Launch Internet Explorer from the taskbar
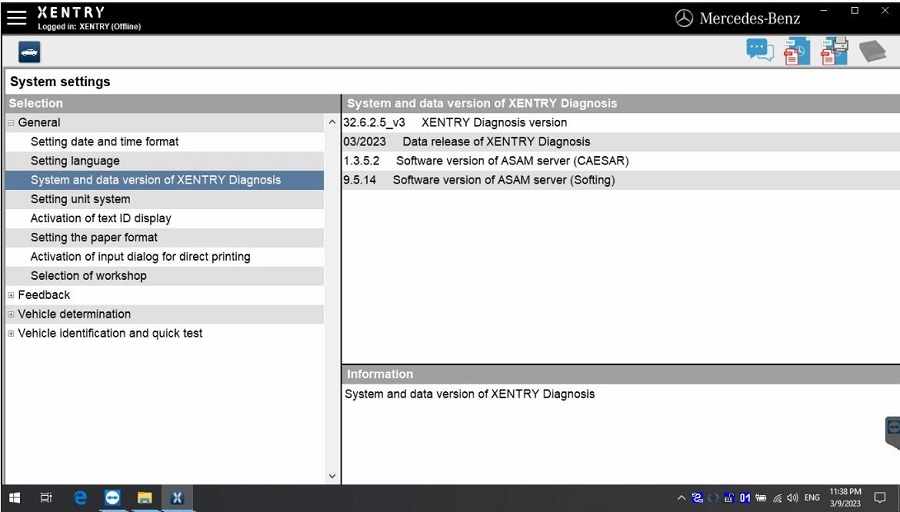The width and height of the screenshot is (900, 512). point(80,498)
